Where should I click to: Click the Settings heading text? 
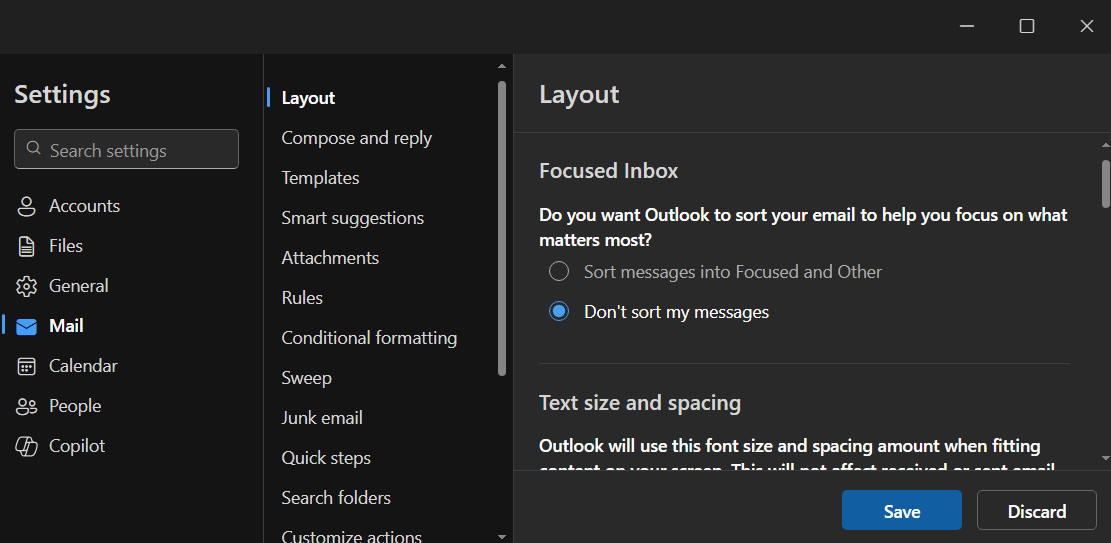click(62, 94)
